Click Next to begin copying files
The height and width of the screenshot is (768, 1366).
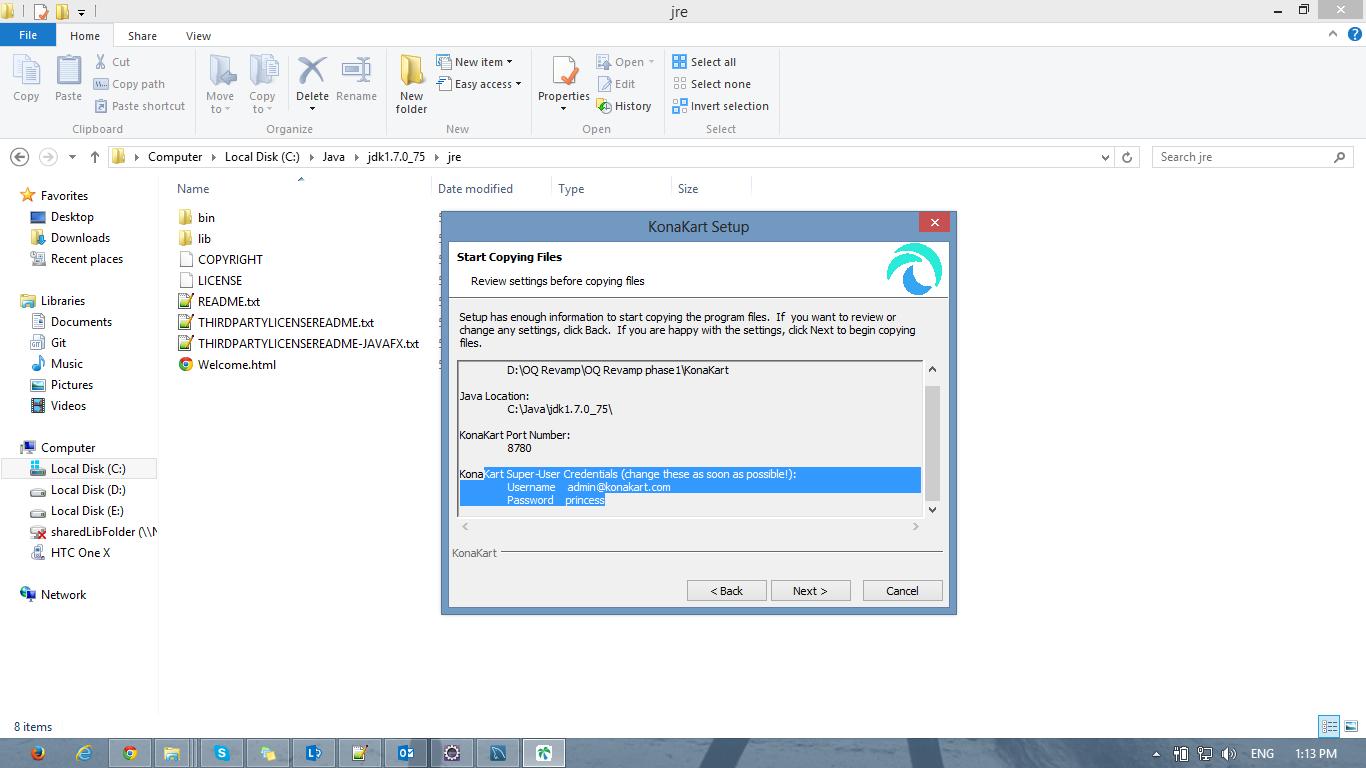[811, 591]
